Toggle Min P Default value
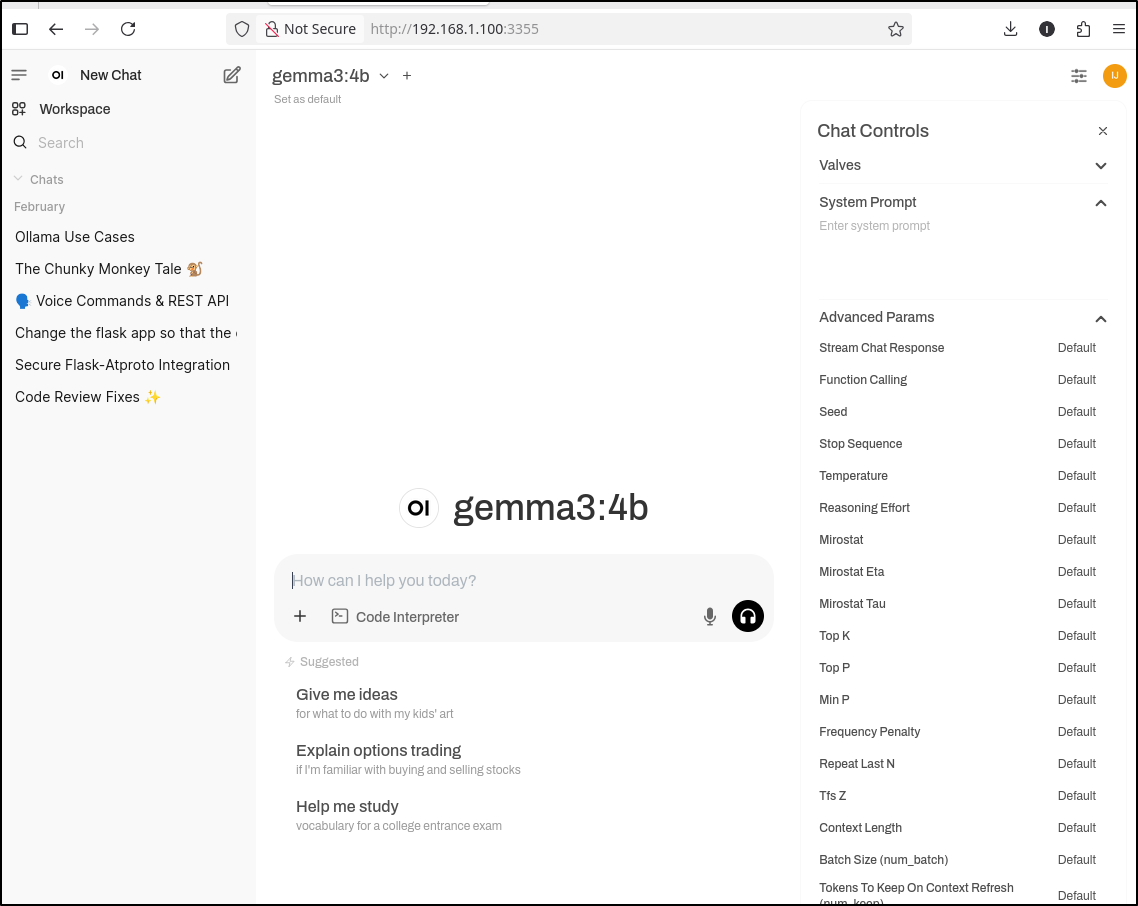 point(1077,699)
